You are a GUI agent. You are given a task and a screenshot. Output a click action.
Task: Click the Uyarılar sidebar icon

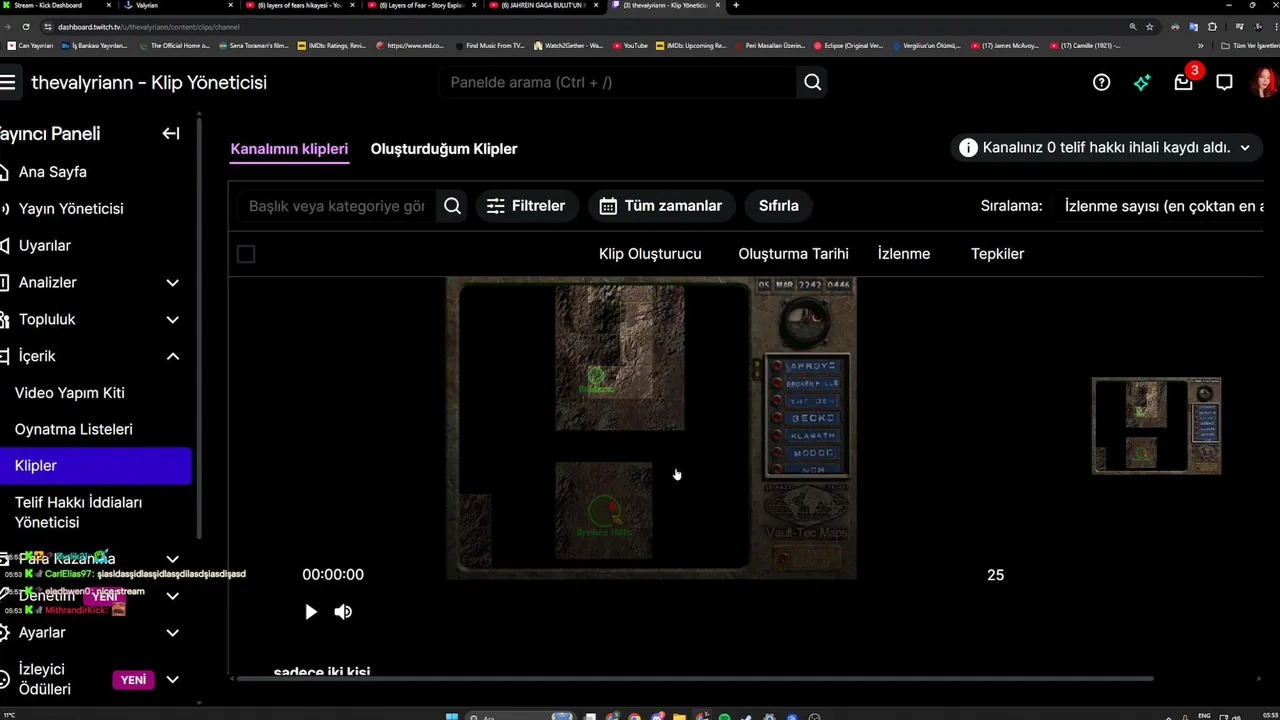[4, 246]
